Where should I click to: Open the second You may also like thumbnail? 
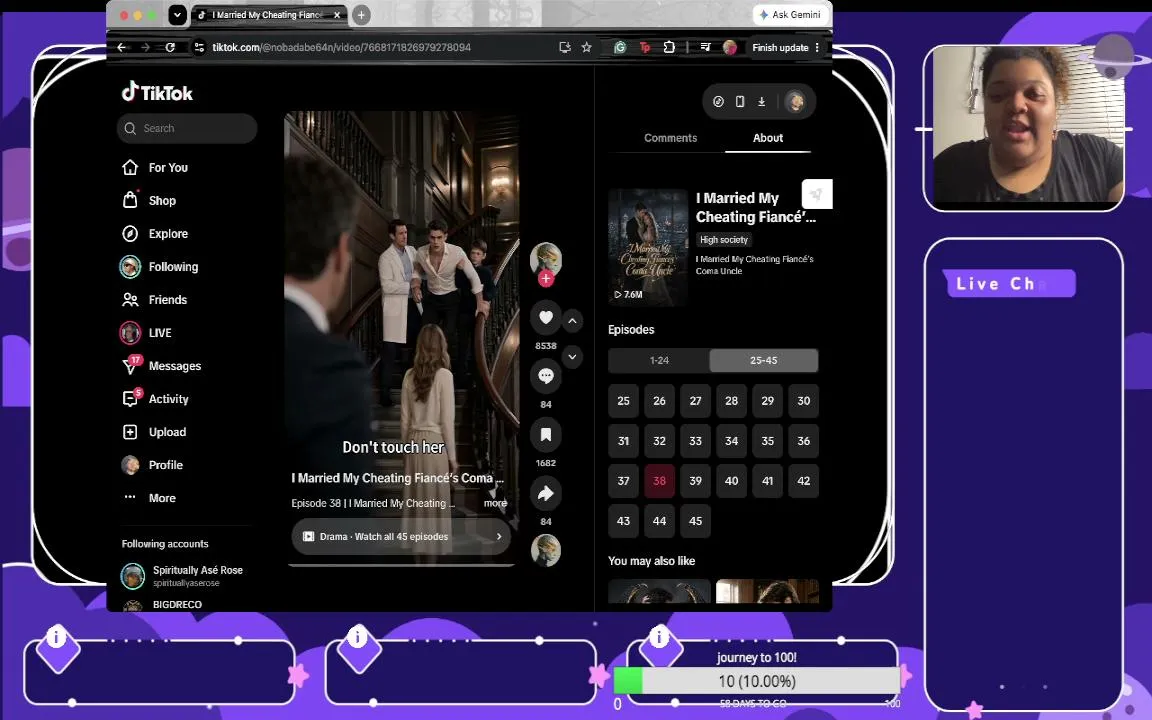pos(767,591)
